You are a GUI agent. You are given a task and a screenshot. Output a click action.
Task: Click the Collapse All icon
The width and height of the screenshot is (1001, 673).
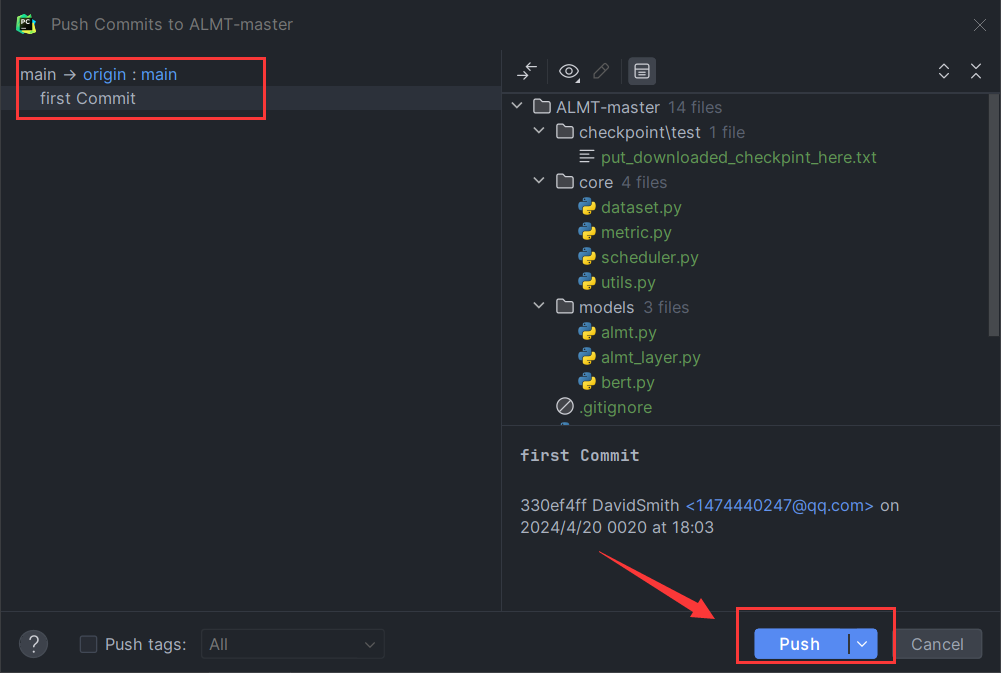pyautogui.click(x=975, y=71)
